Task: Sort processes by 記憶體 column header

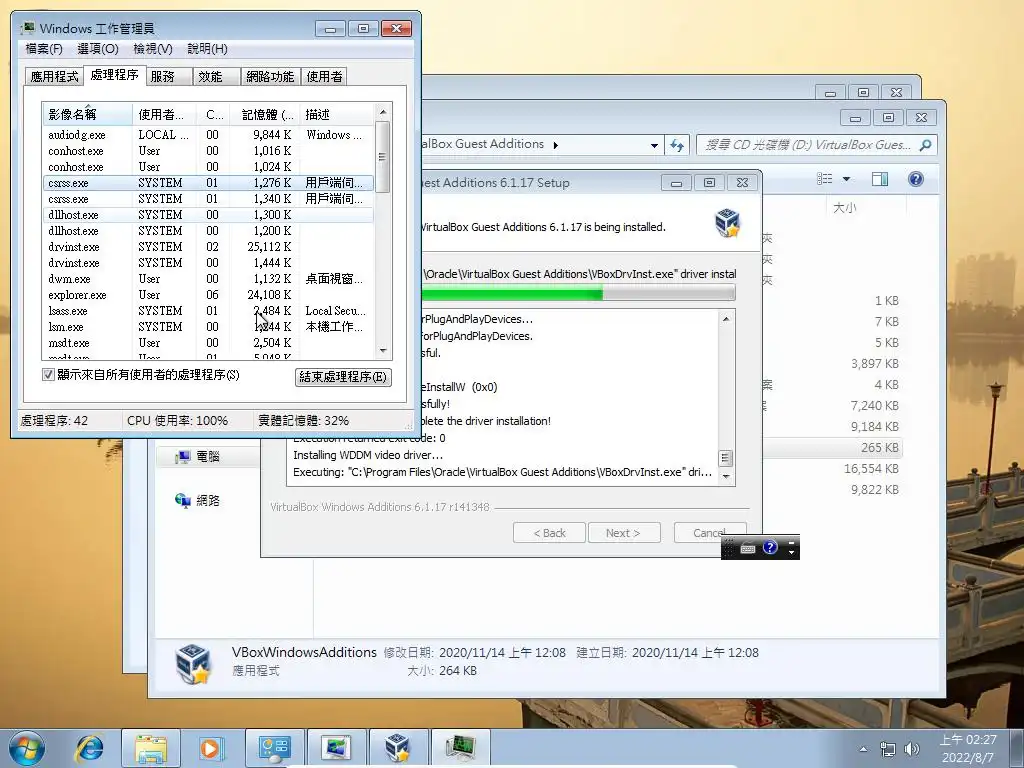Action: (265, 114)
